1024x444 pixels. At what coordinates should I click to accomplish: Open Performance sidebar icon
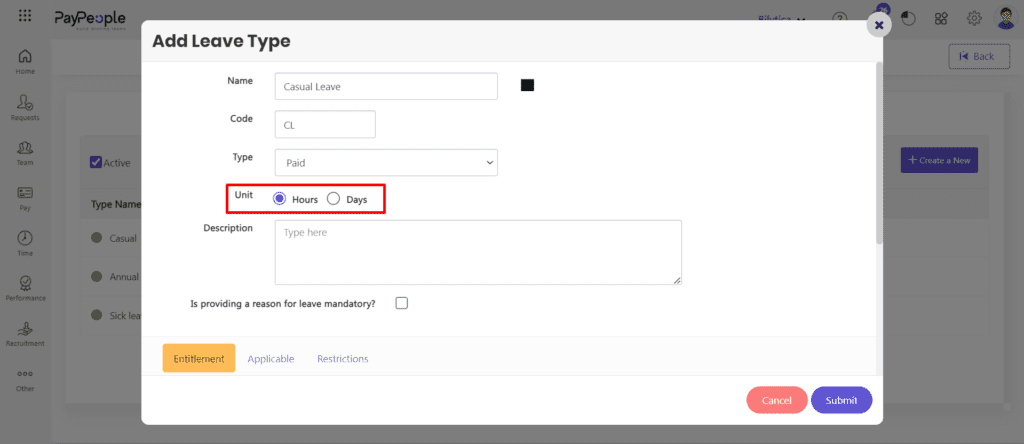coord(25,284)
